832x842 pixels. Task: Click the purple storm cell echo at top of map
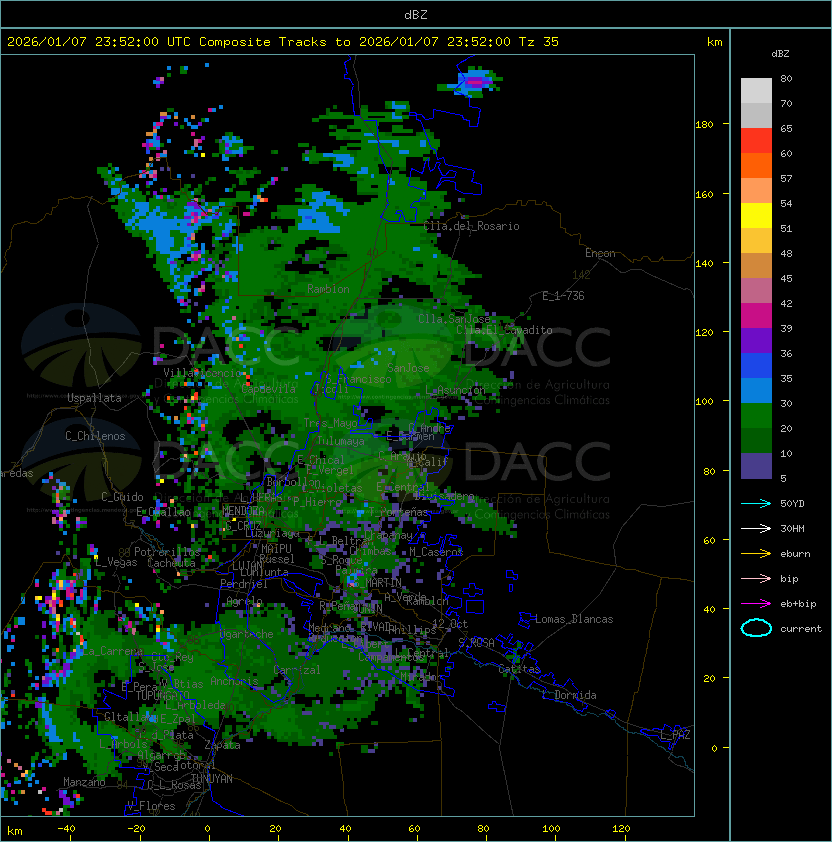[x=475, y=82]
